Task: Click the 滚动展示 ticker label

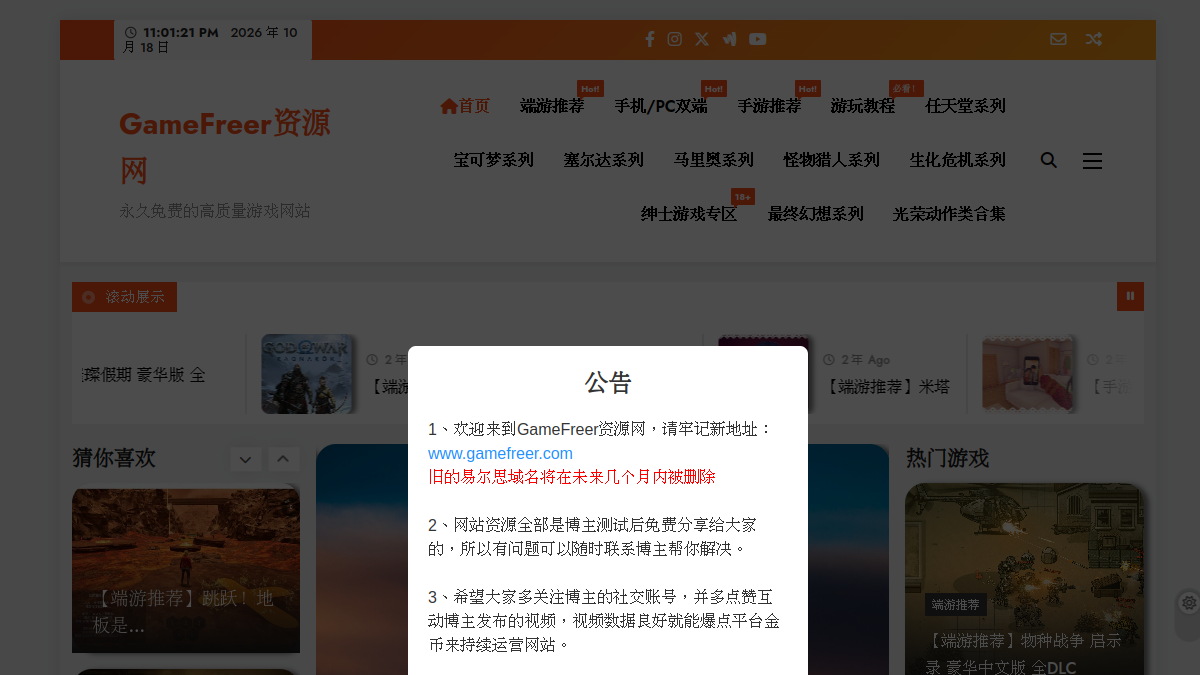Action: click(x=124, y=297)
